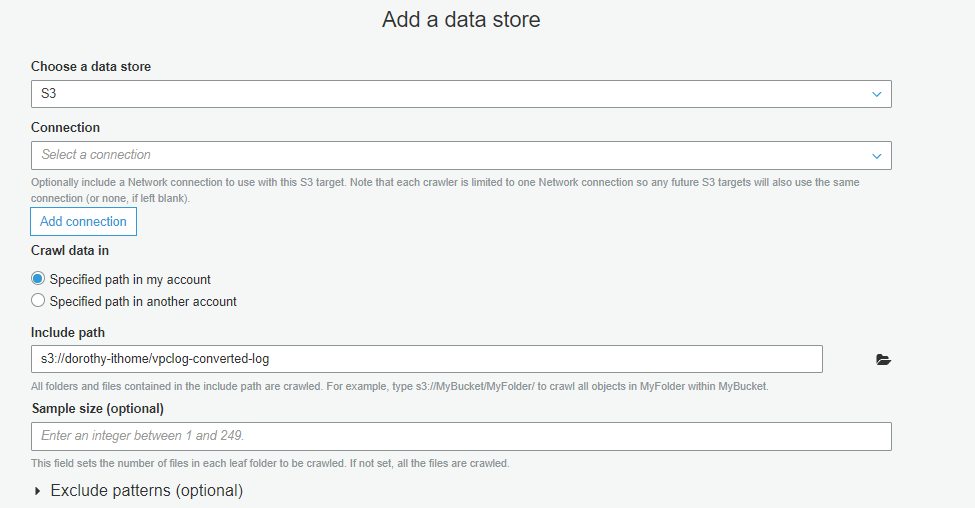The image size is (975, 508).
Task: Click the 'Specified path in my account' label text
Action: click(x=130, y=279)
